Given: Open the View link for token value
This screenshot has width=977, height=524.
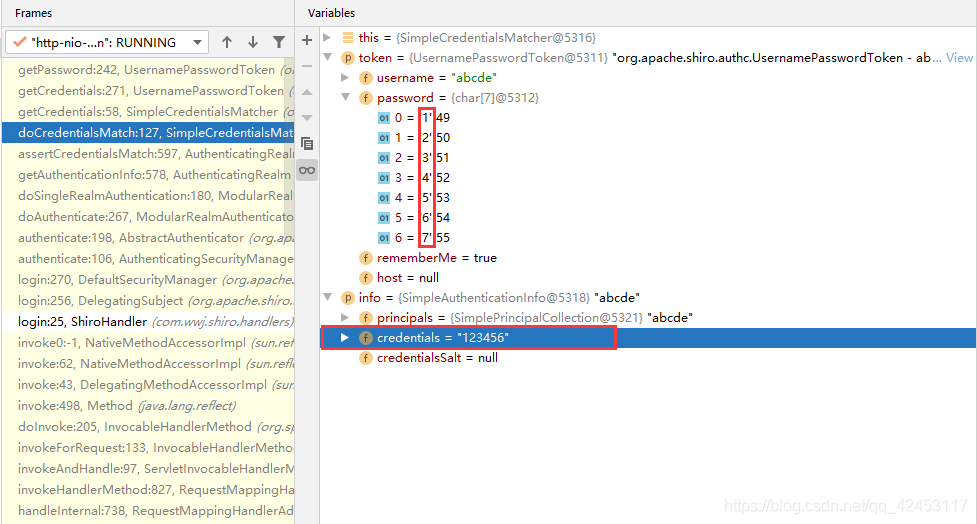Looking at the screenshot, I should pyautogui.click(x=959, y=58).
